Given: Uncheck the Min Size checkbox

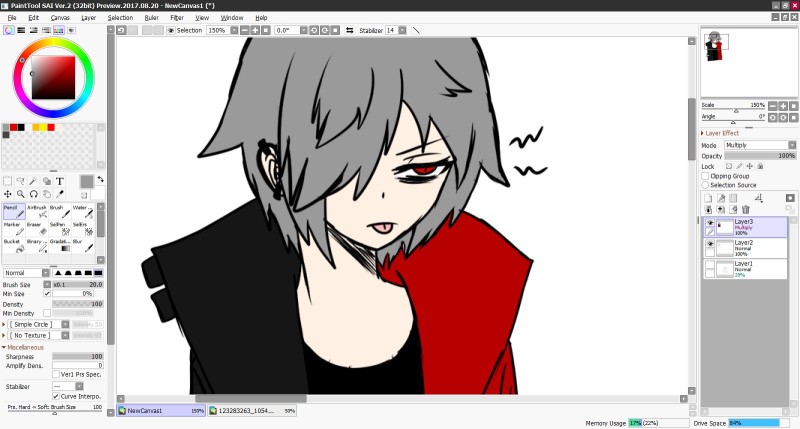Looking at the screenshot, I should coord(47,294).
